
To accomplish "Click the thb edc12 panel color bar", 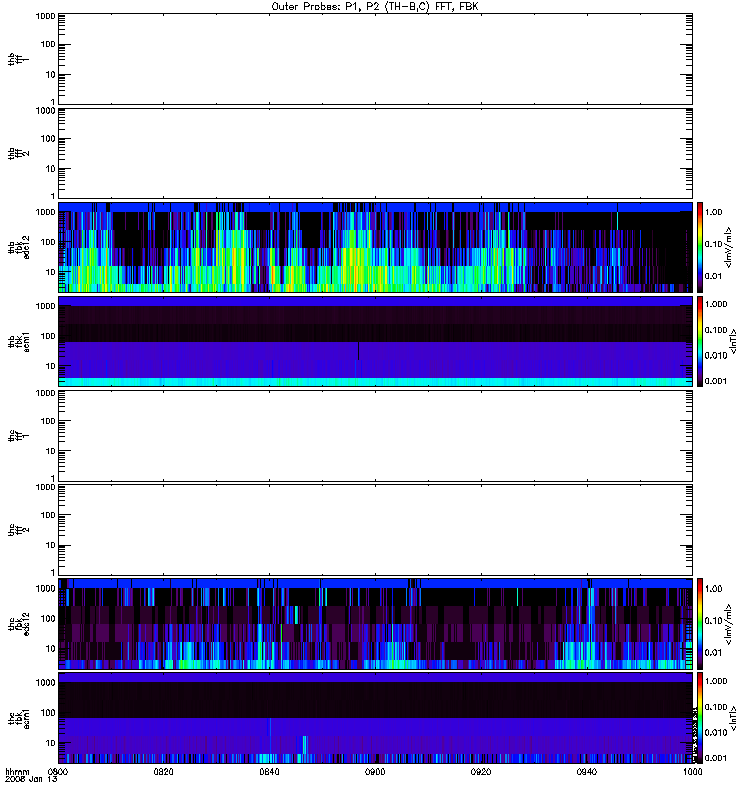I will click(700, 247).
